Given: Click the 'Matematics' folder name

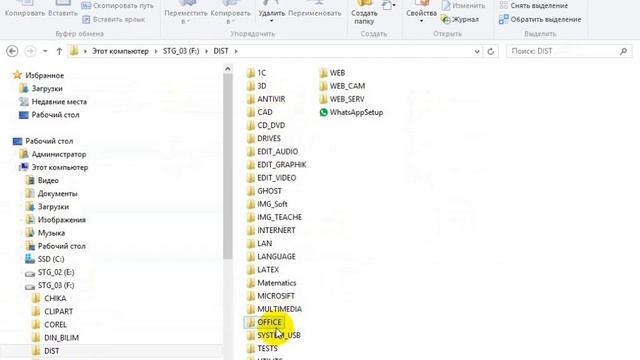Looking at the screenshot, I should click(277, 282).
